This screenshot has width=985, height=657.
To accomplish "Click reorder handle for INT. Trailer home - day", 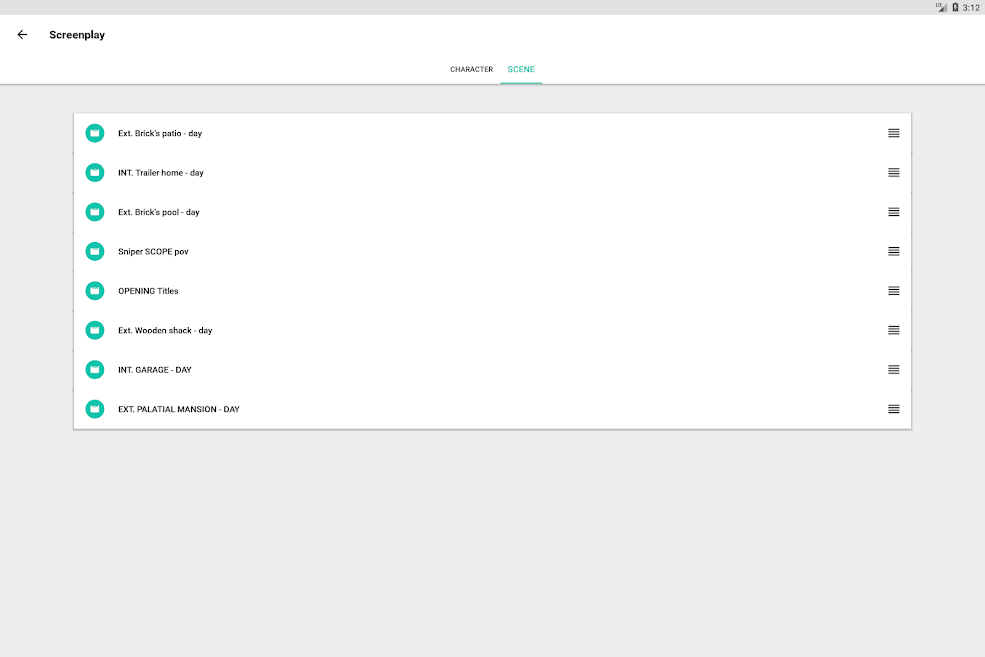I will (x=893, y=172).
